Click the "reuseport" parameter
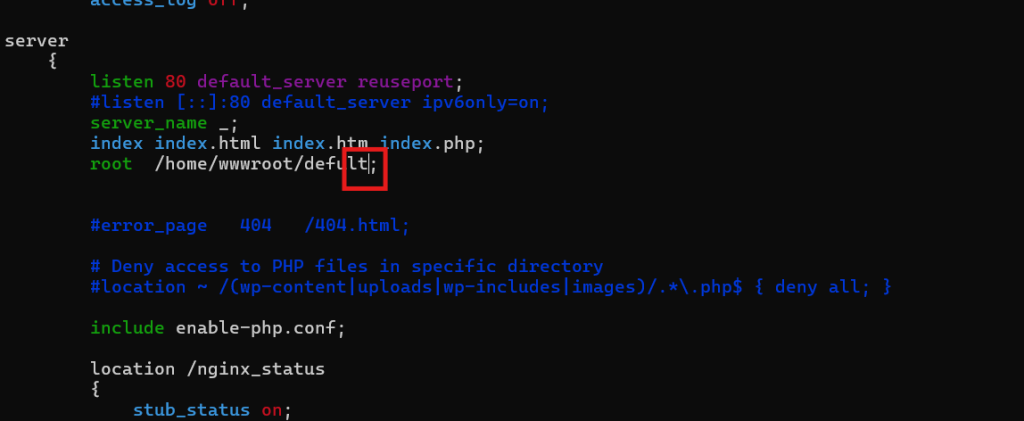The height and width of the screenshot is (421, 1024). point(413,81)
